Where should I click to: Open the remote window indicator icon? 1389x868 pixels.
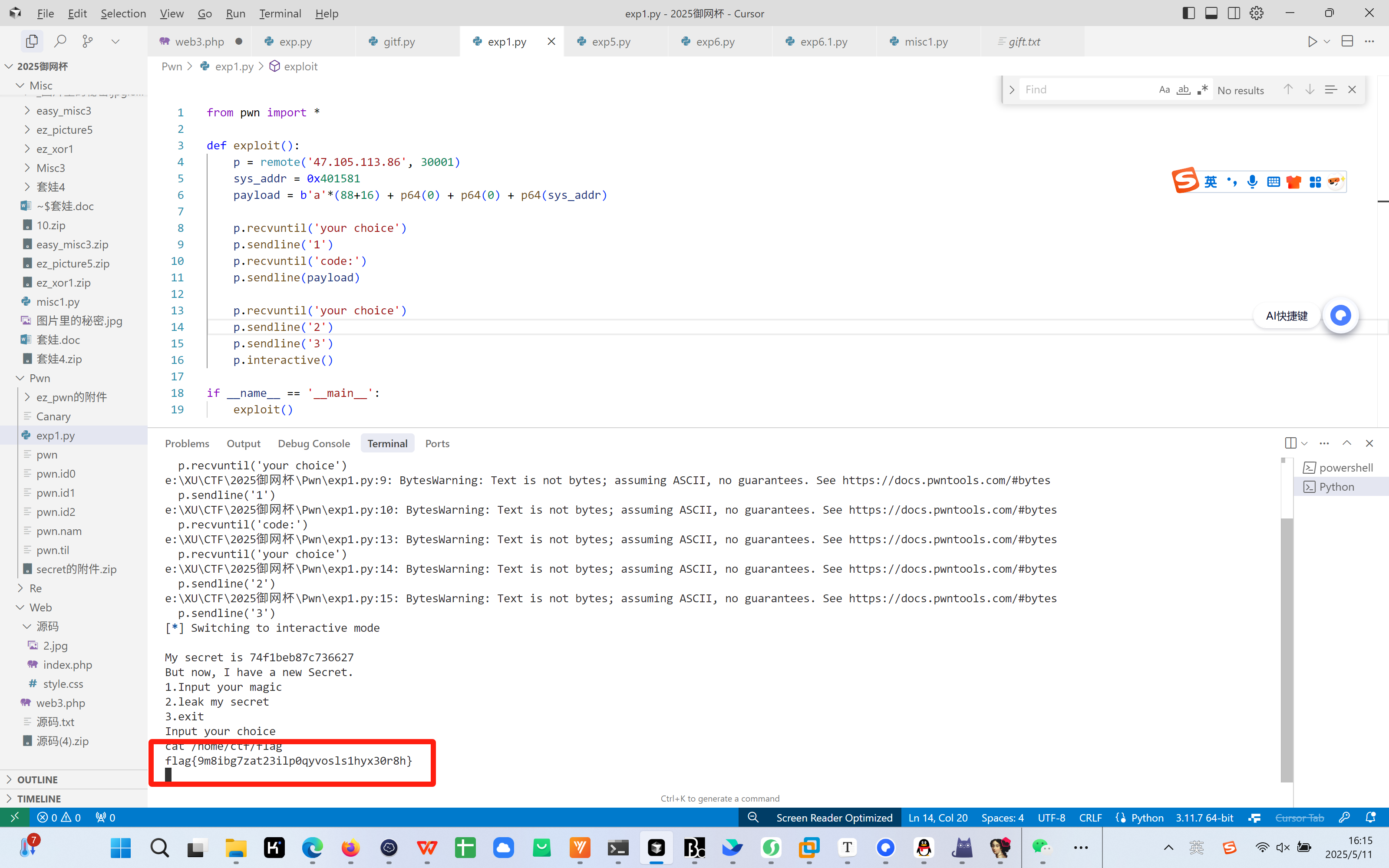click(x=14, y=817)
